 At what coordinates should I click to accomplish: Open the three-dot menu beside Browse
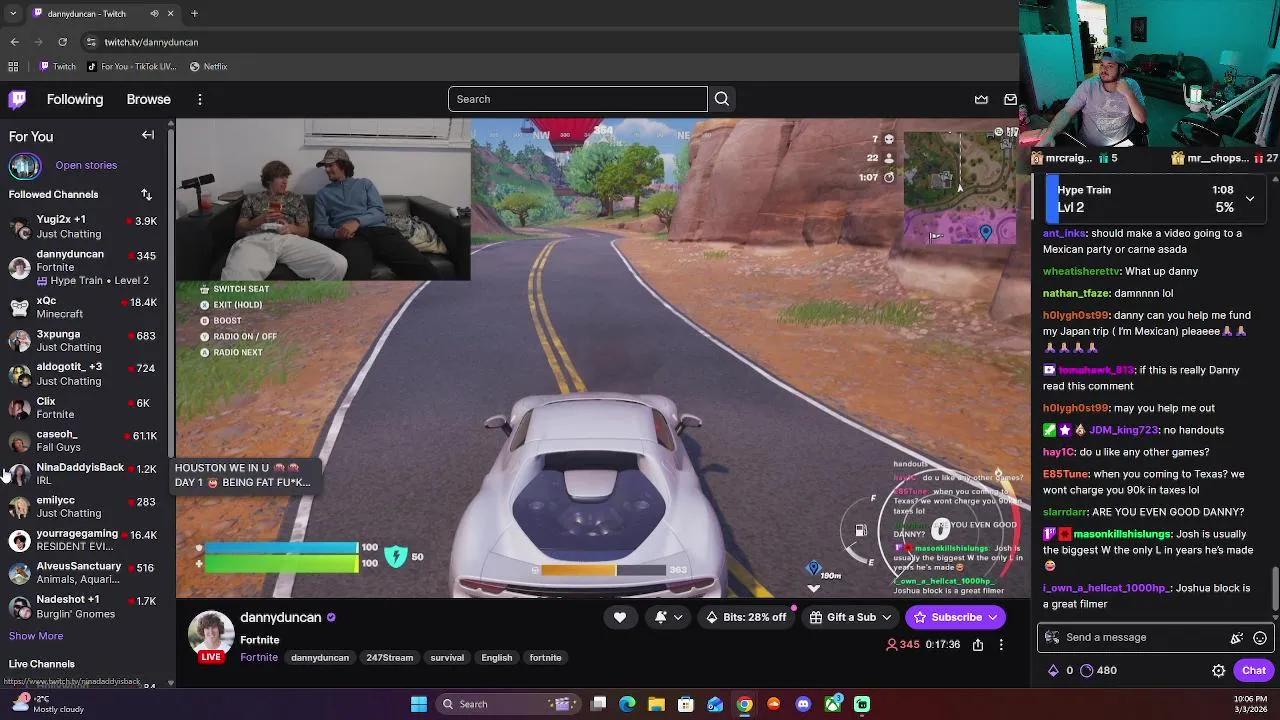[x=200, y=99]
